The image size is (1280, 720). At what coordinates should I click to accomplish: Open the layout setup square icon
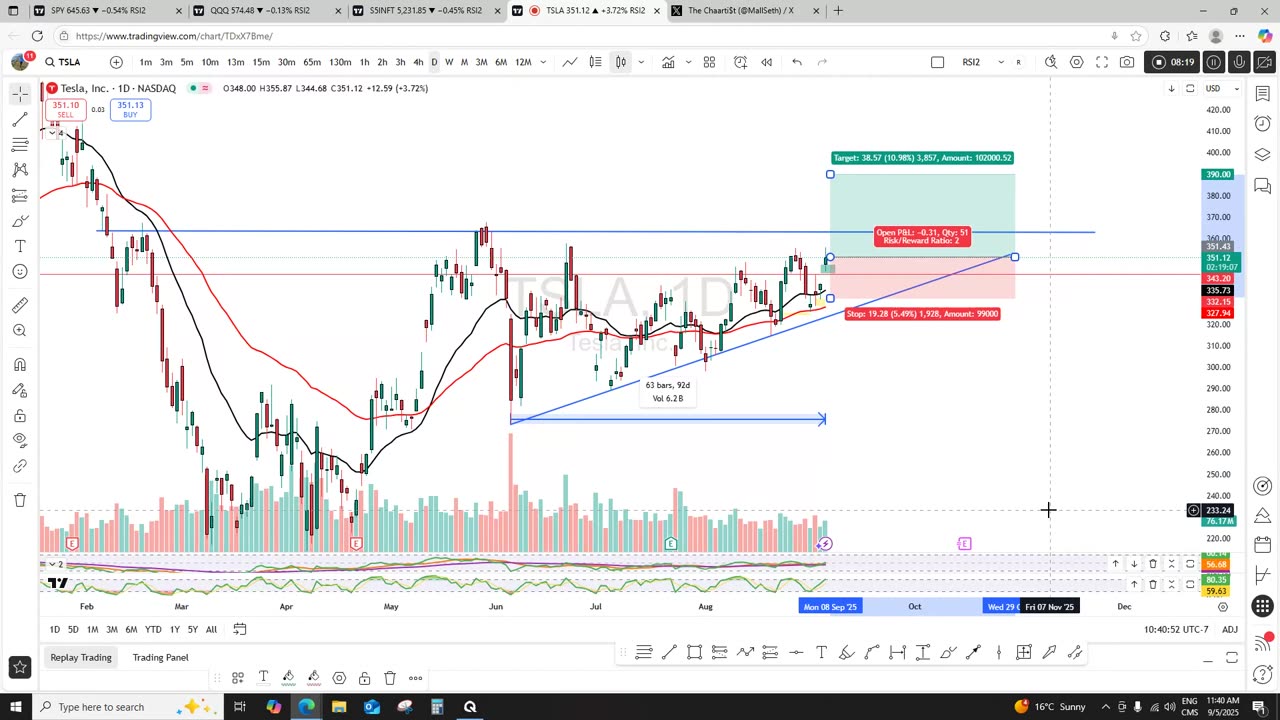[937, 62]
